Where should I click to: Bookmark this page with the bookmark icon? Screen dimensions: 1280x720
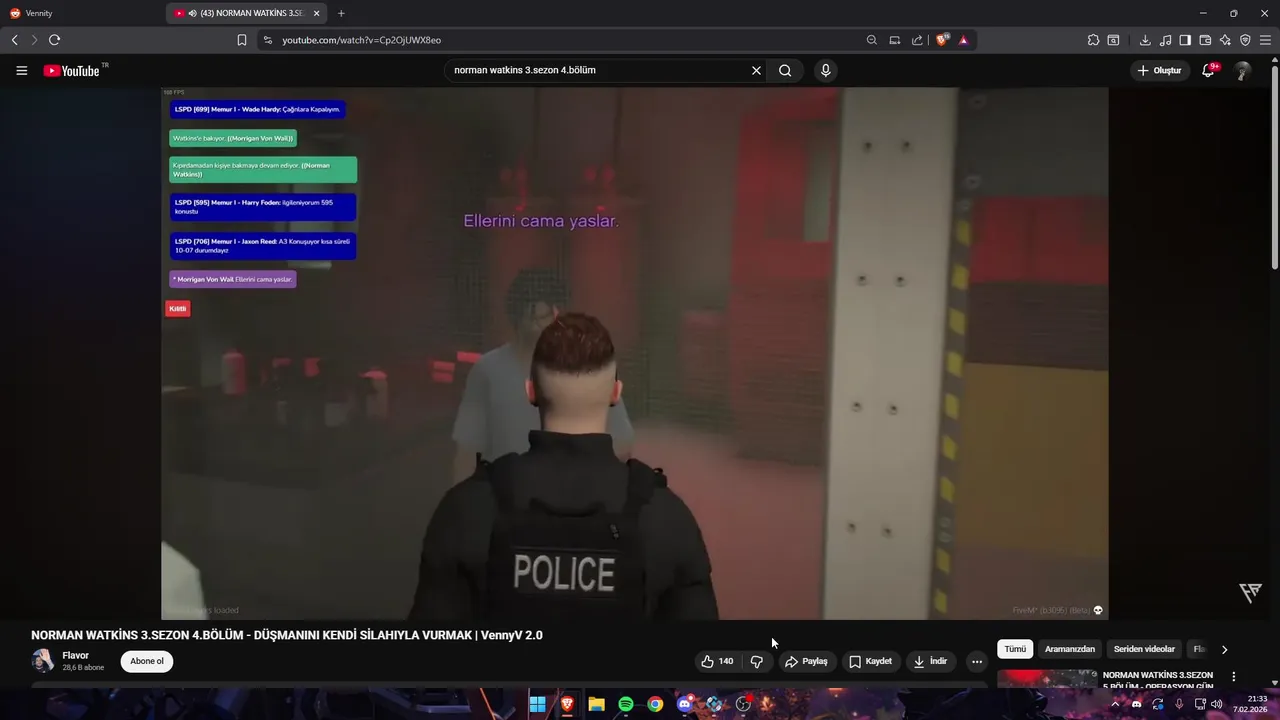(x=242, y=40)
